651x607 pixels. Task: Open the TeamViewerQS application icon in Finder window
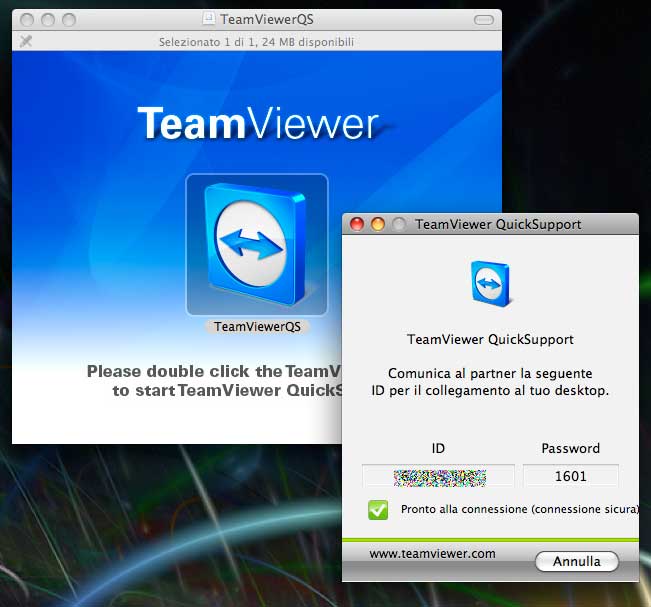point(257,245)
